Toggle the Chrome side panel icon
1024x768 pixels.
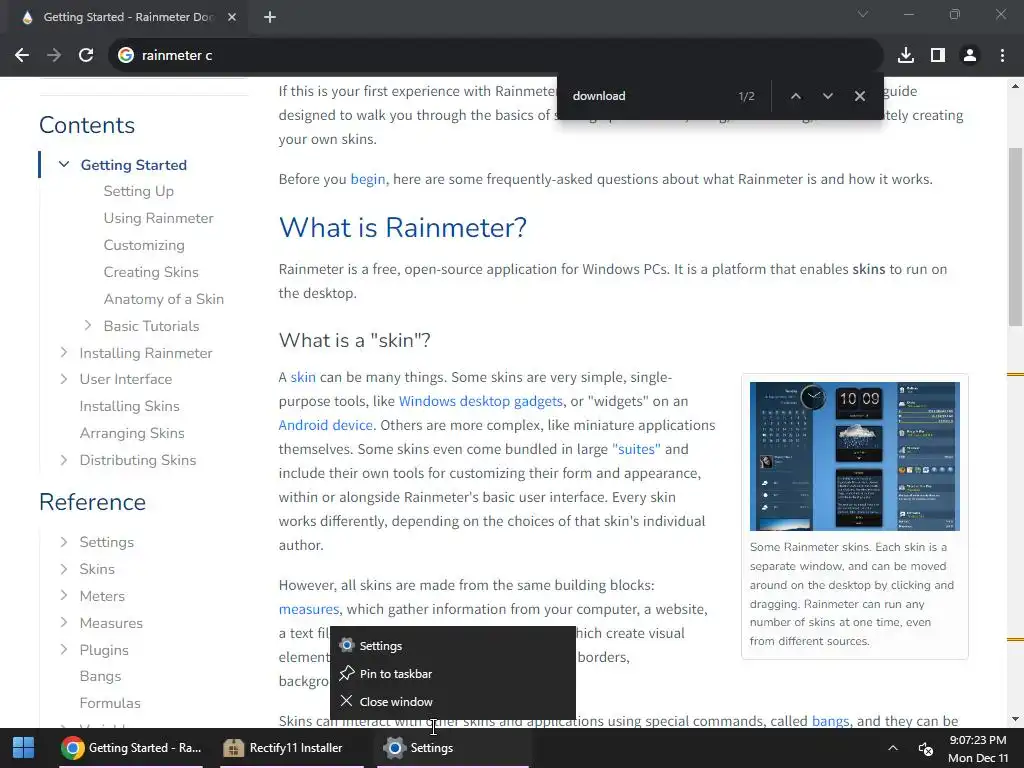(x=938, y=56)
